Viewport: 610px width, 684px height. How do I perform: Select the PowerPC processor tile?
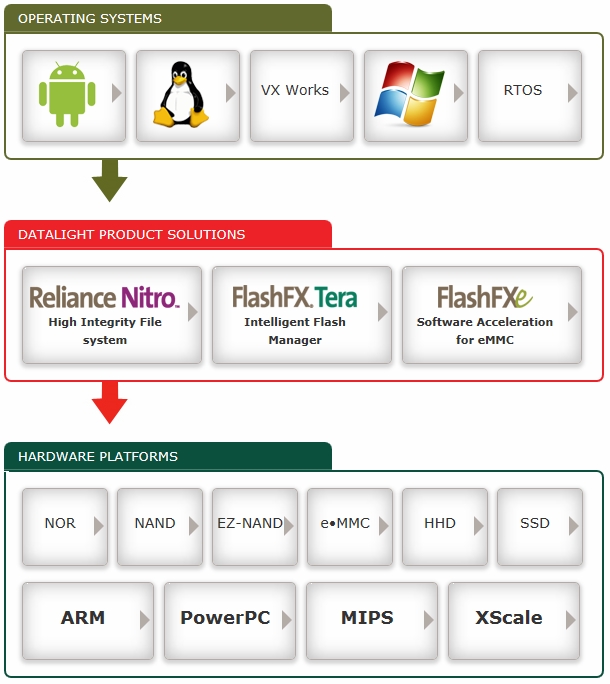(x=230, y=622)
